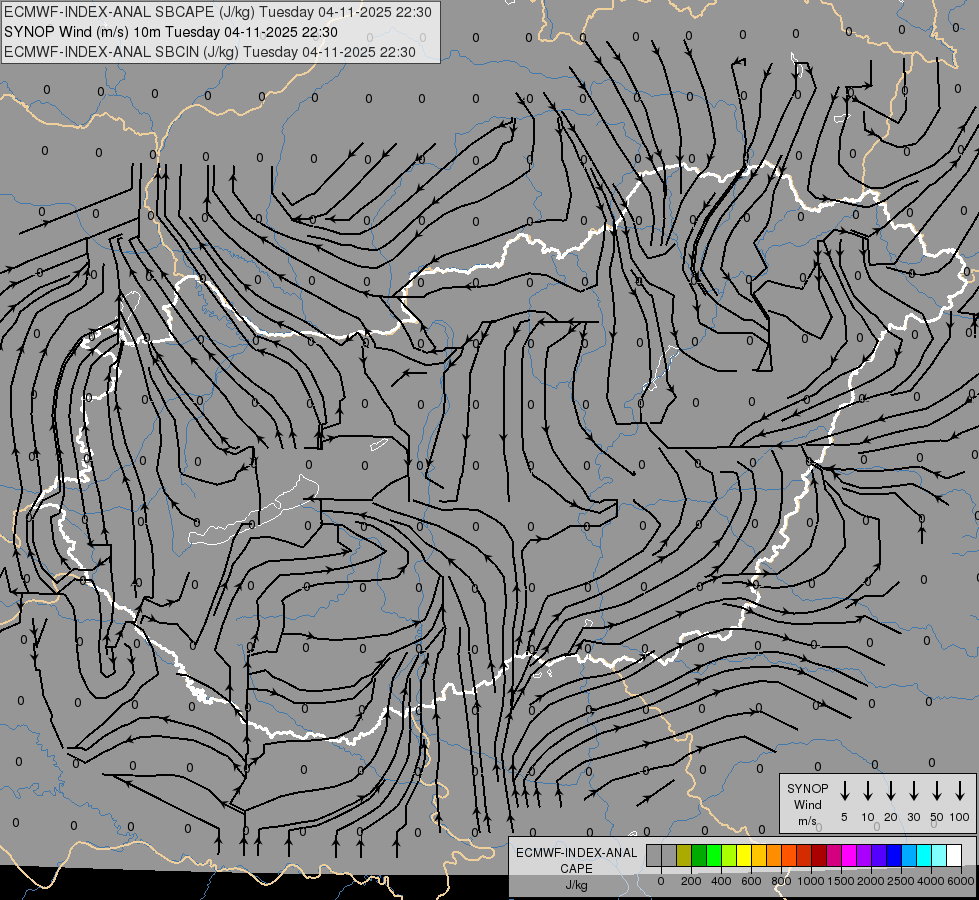Click the J/kg unit in CAPE legend
The height and width of the screenshot is (900, 979).
[576, 885]
